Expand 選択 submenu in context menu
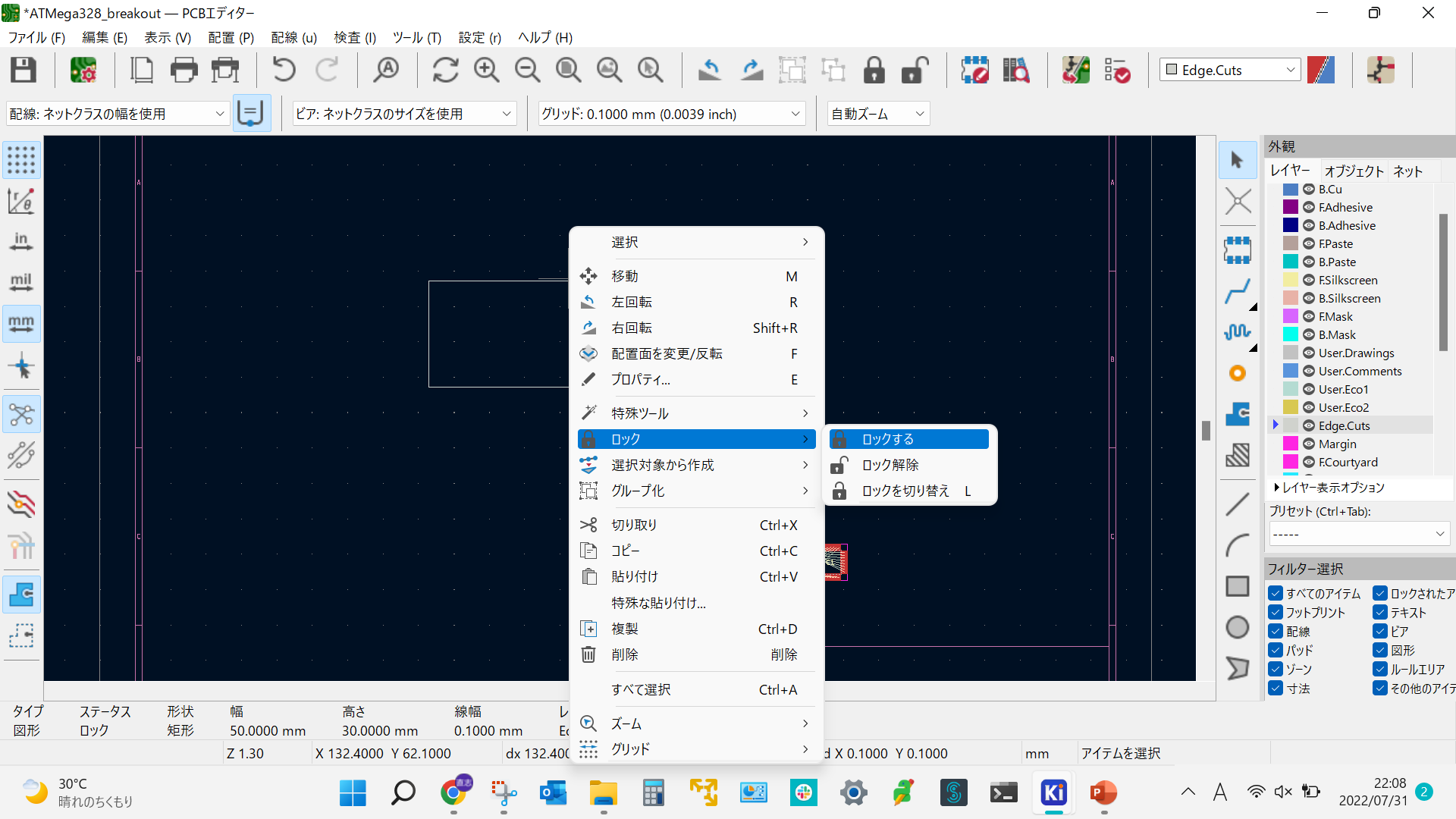Image resolution: width=1456 pixels, height=819 pixels. 696,242
